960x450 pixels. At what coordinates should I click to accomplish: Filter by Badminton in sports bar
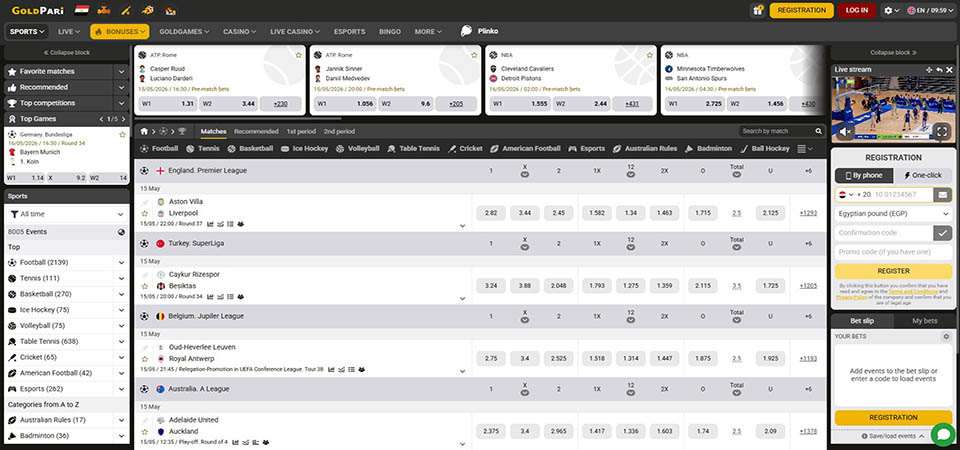[x=708, y=149]
